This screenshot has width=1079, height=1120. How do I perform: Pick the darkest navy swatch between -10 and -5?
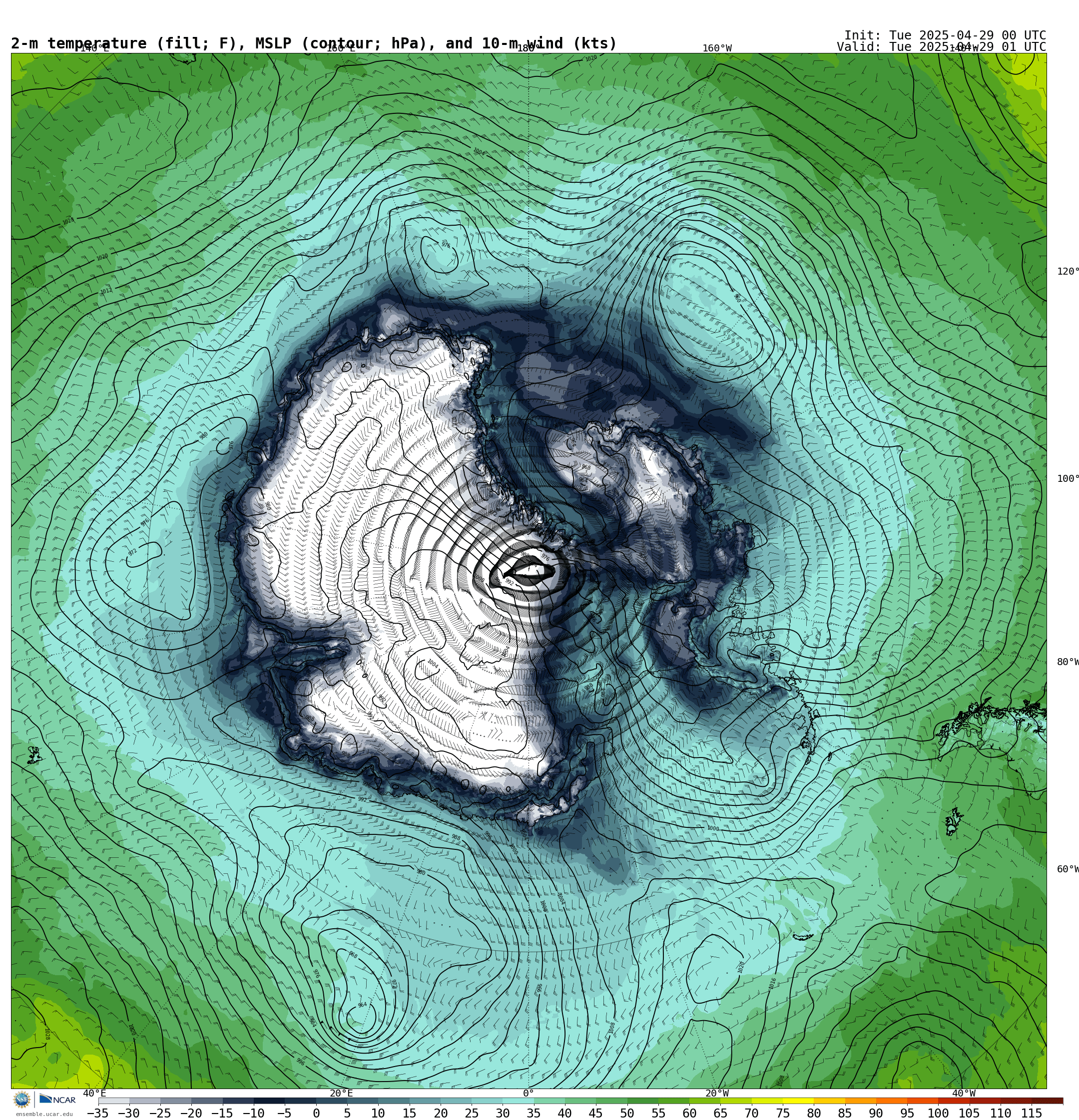[269, 1101]
